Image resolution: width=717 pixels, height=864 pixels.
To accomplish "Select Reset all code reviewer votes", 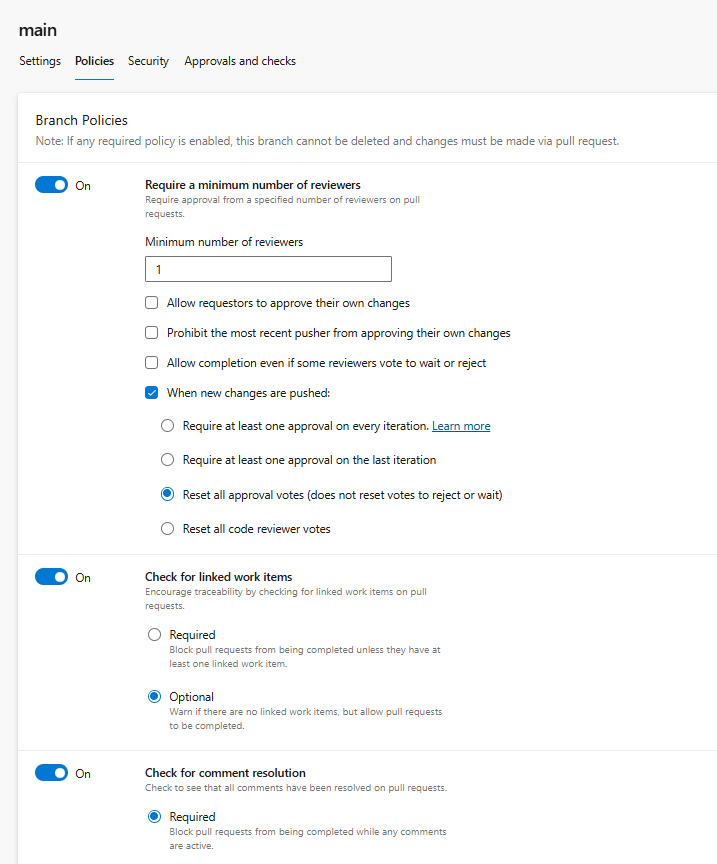I will [x=168, y=528].
